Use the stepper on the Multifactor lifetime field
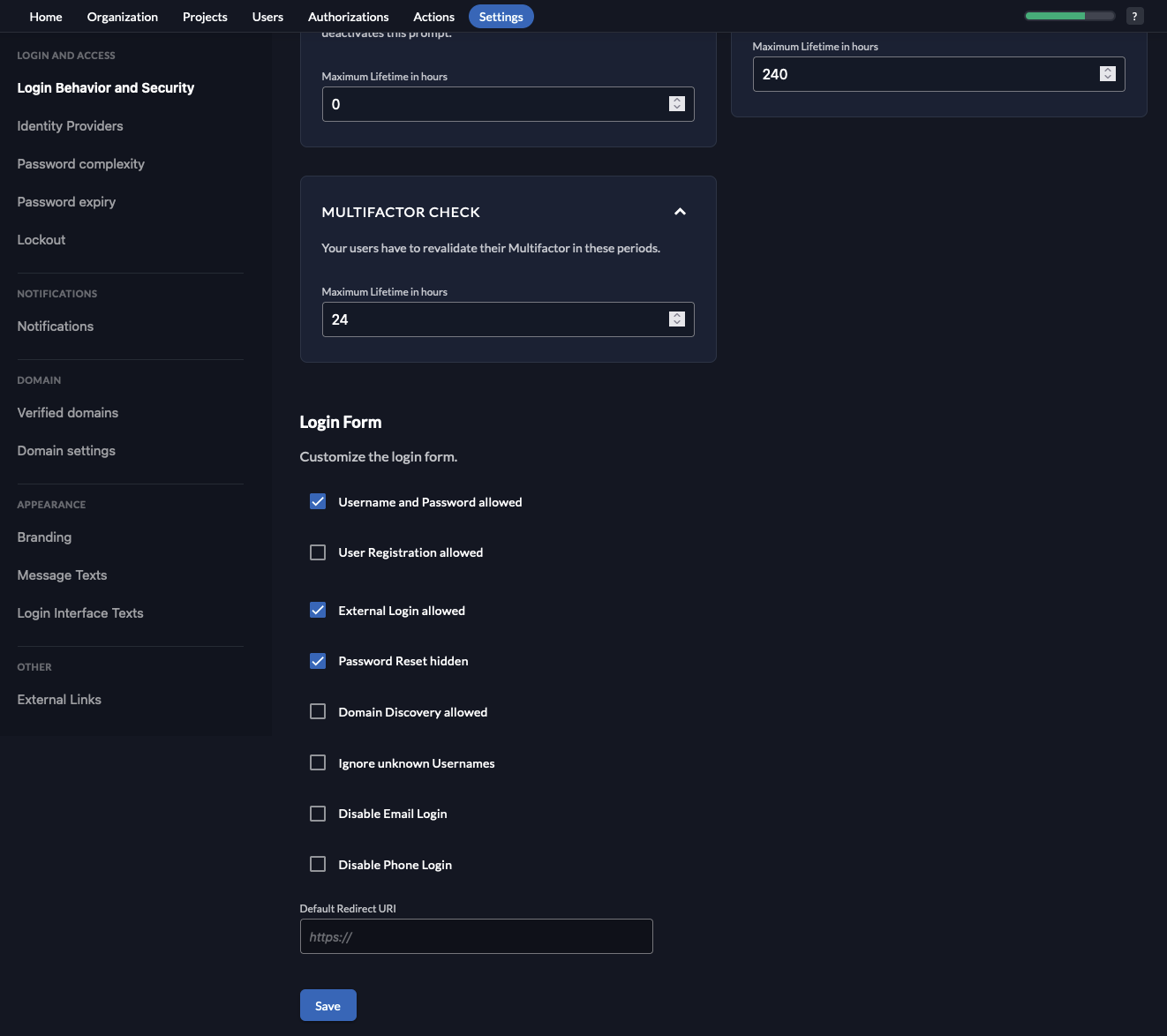The height and width of the screenshot is (1036, 1167). point(677,319)
